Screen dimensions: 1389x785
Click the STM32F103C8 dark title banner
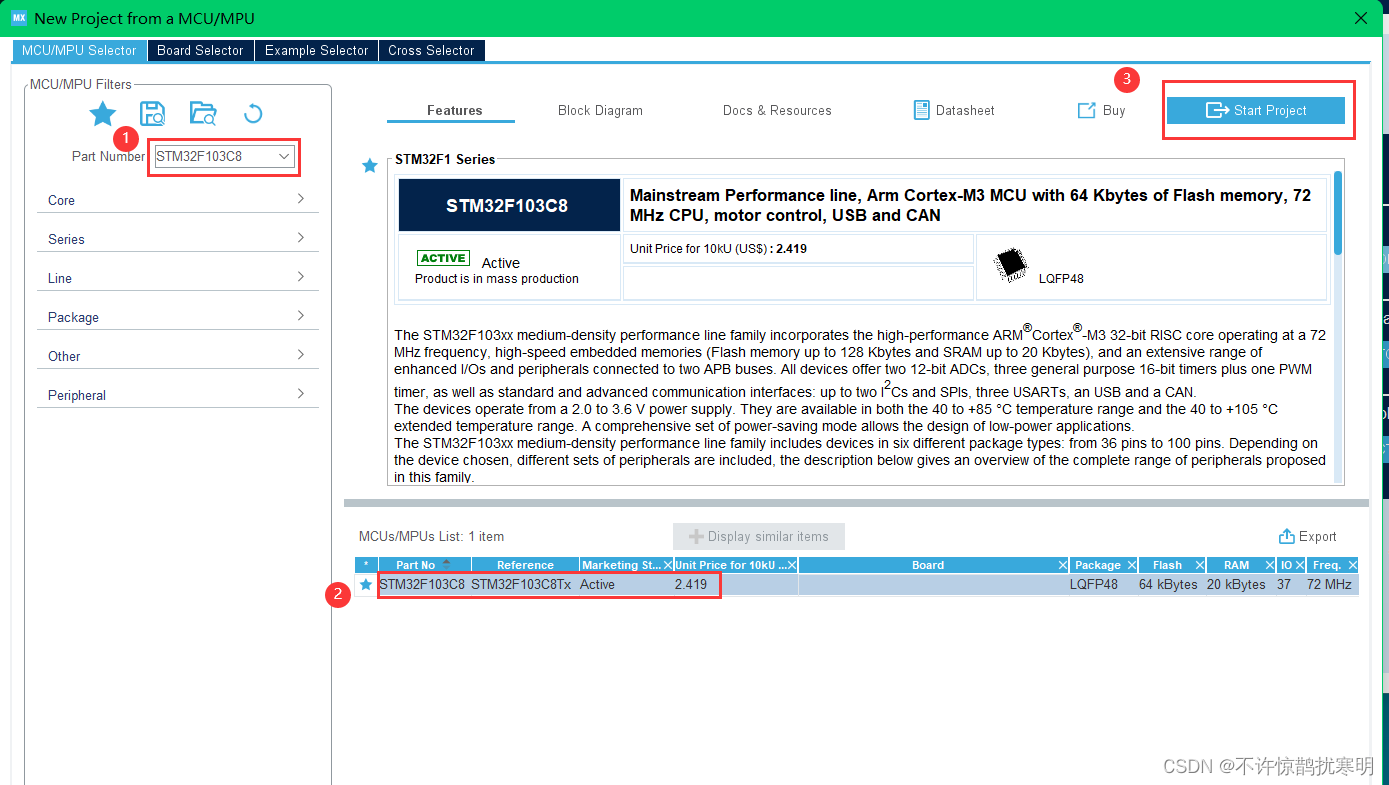509,205
